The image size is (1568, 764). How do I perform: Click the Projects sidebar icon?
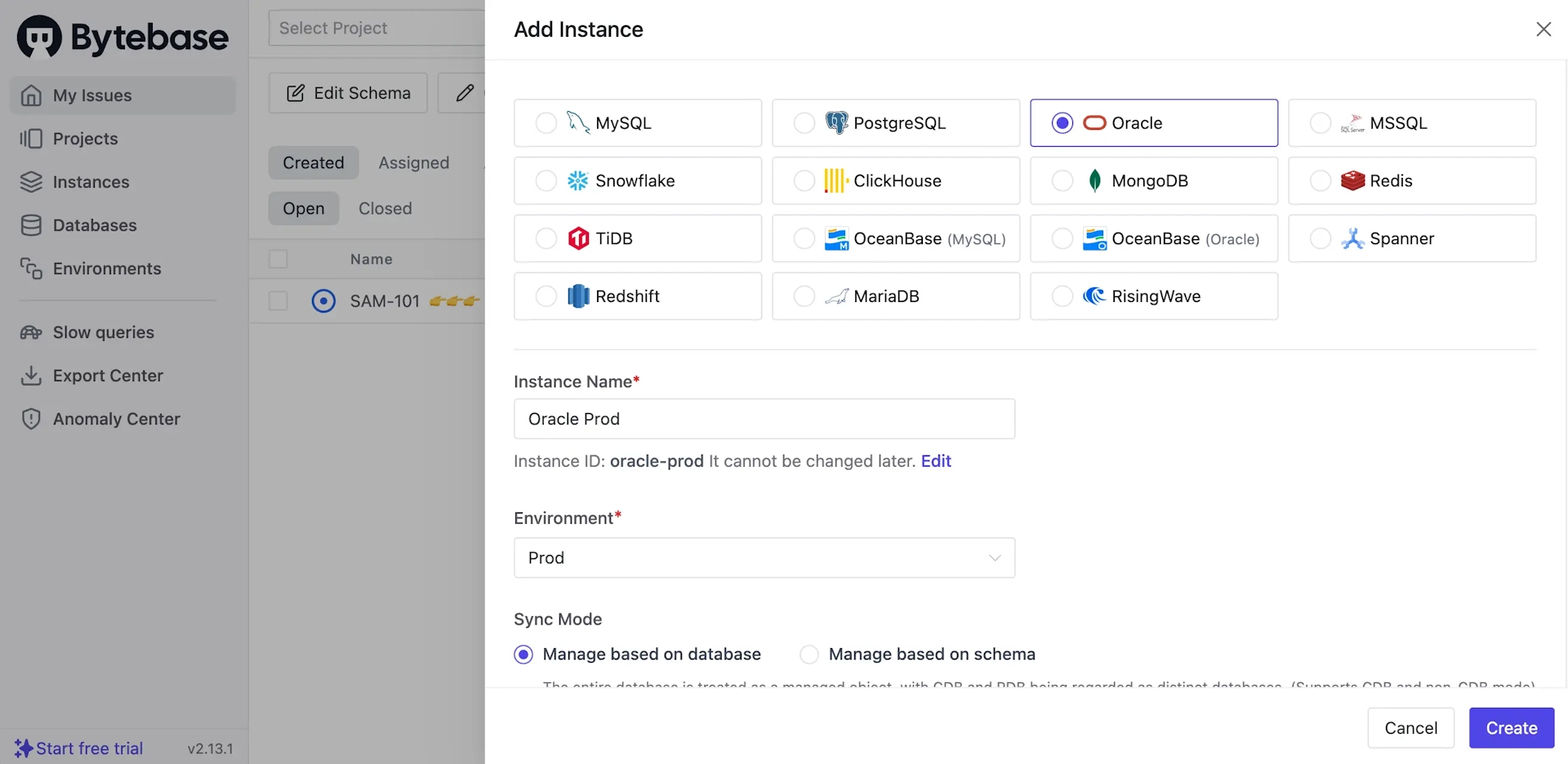click(31, 139)
